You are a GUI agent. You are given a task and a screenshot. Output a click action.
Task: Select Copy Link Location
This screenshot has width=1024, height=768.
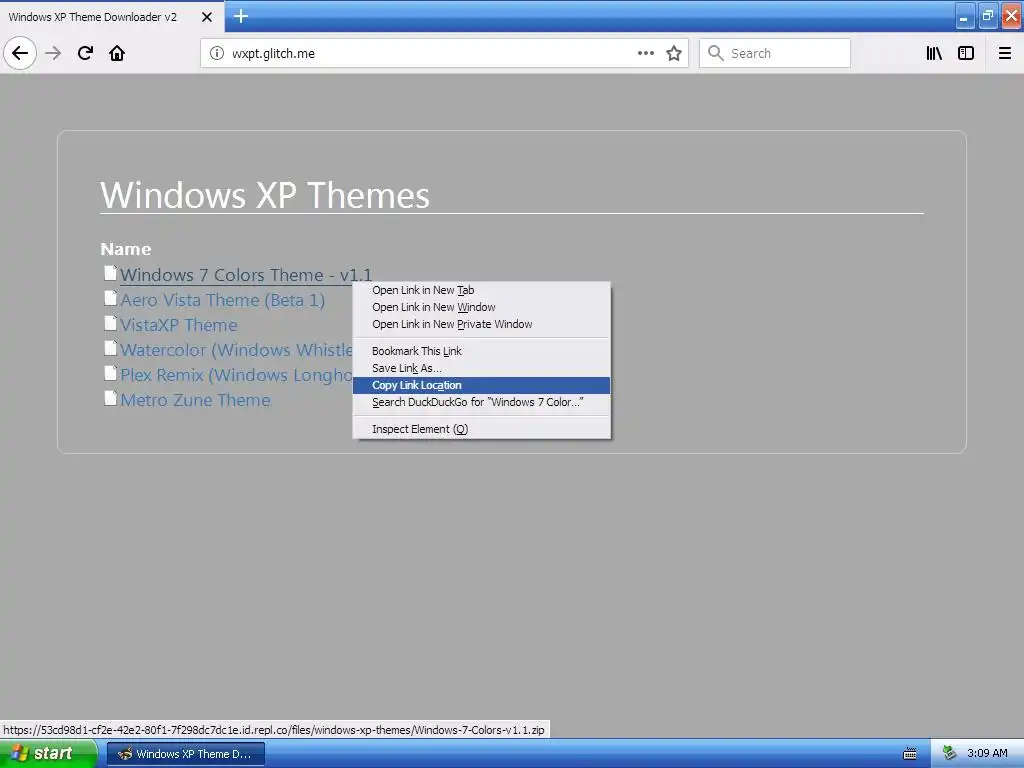pyautogui.click(x=481, y=385)
